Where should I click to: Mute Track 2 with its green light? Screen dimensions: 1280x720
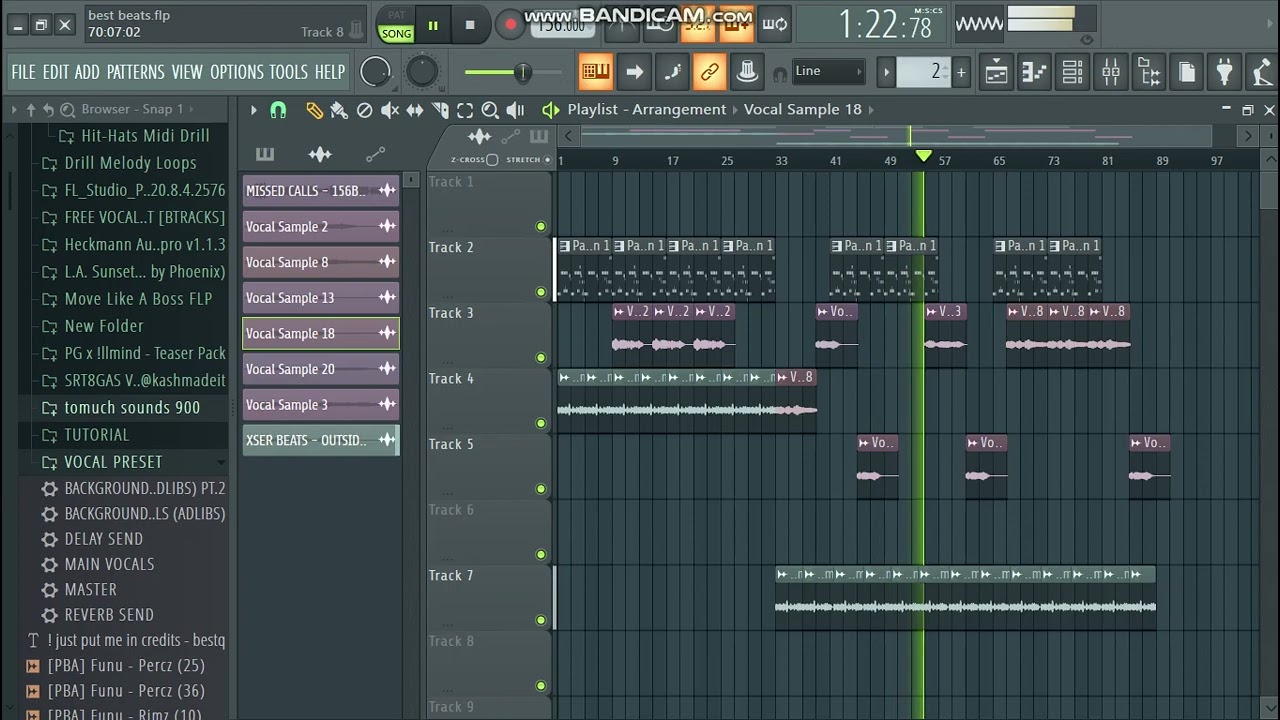point(541,292)
